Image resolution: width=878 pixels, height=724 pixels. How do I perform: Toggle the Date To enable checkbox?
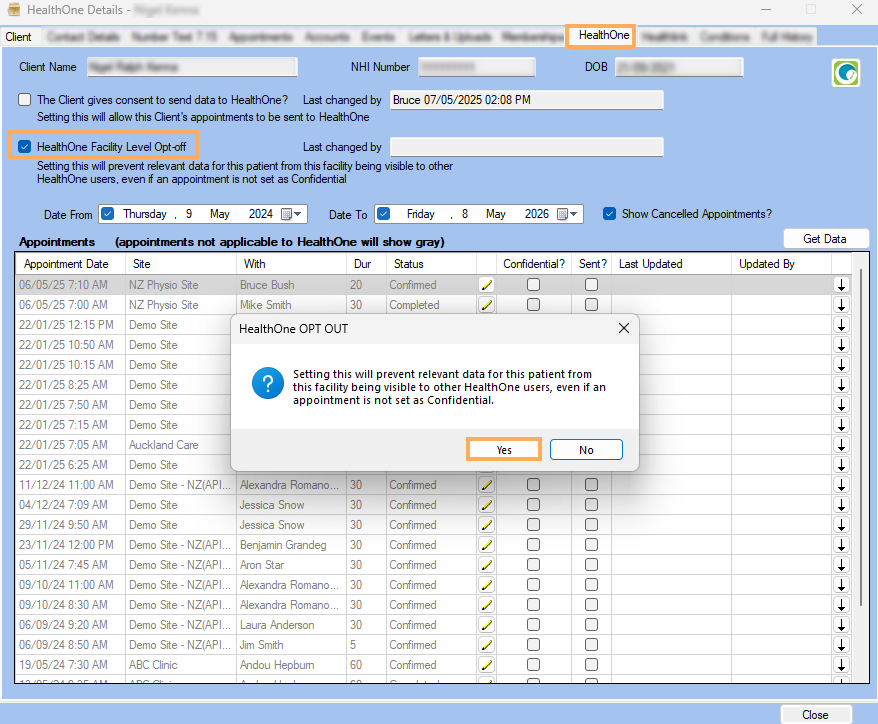click(x=384, y=214)
